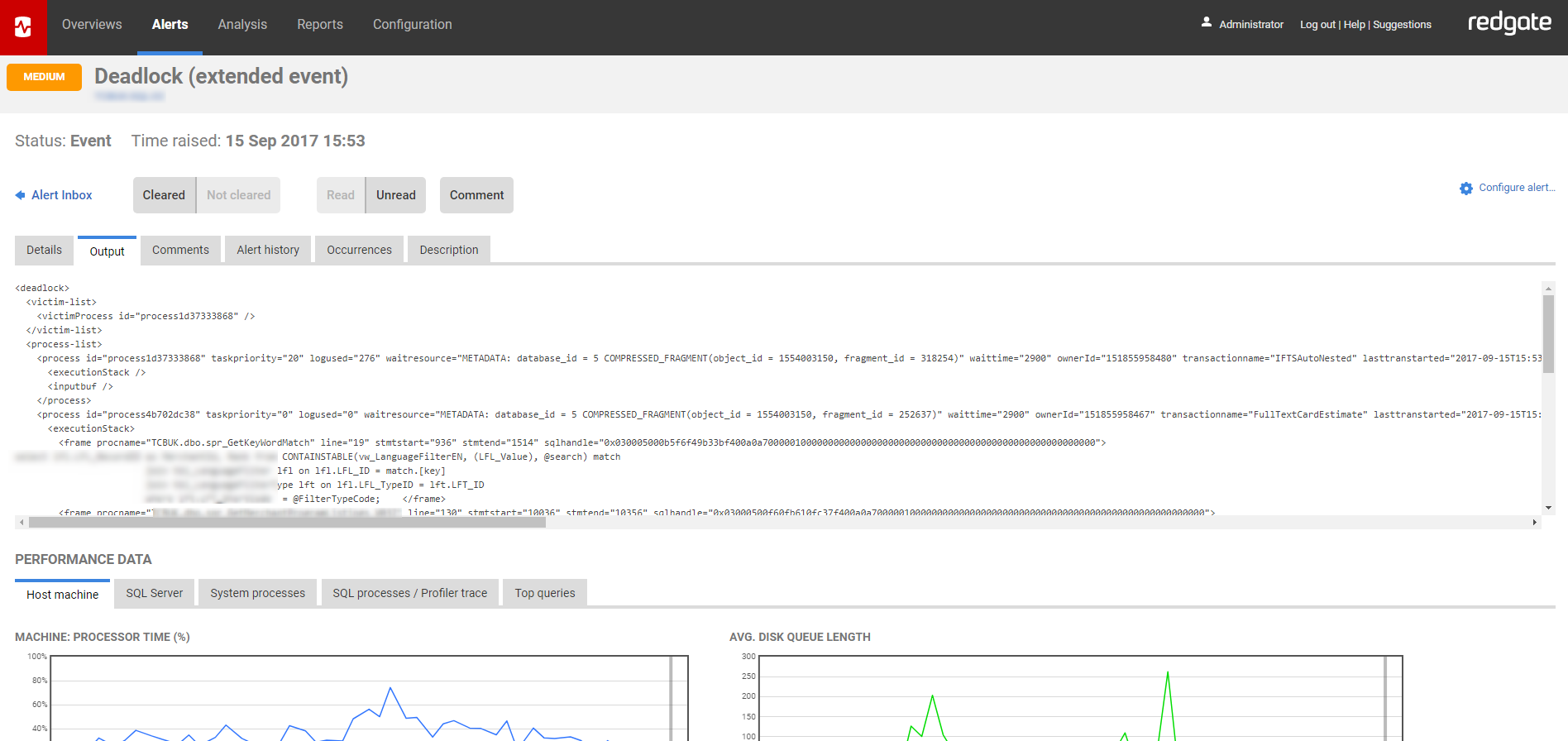
Task: Click the output vertical scrollbar thumb
Action: [1548, 333]
